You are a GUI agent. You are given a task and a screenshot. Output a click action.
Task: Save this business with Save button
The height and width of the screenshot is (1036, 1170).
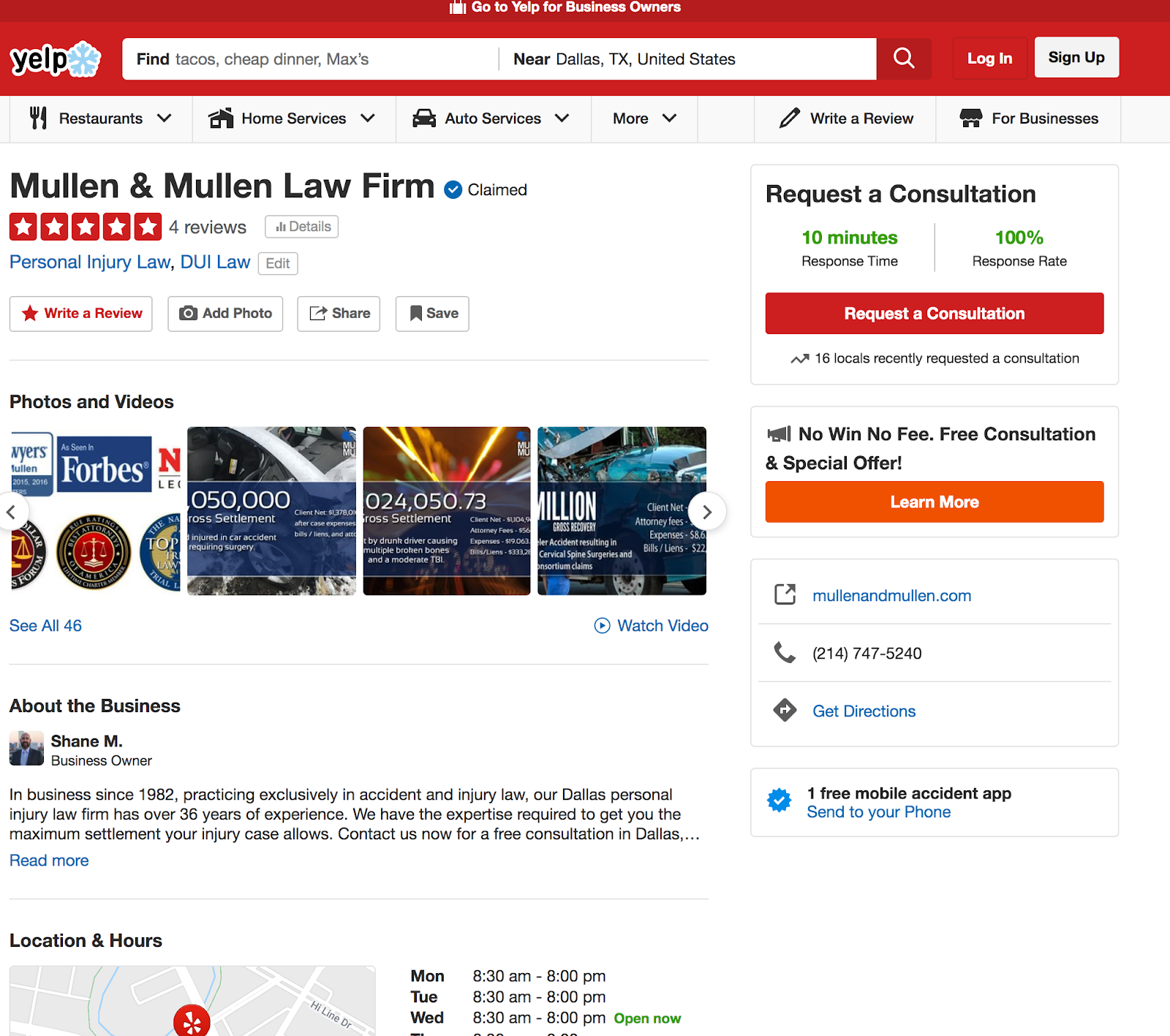pos(432,314)
